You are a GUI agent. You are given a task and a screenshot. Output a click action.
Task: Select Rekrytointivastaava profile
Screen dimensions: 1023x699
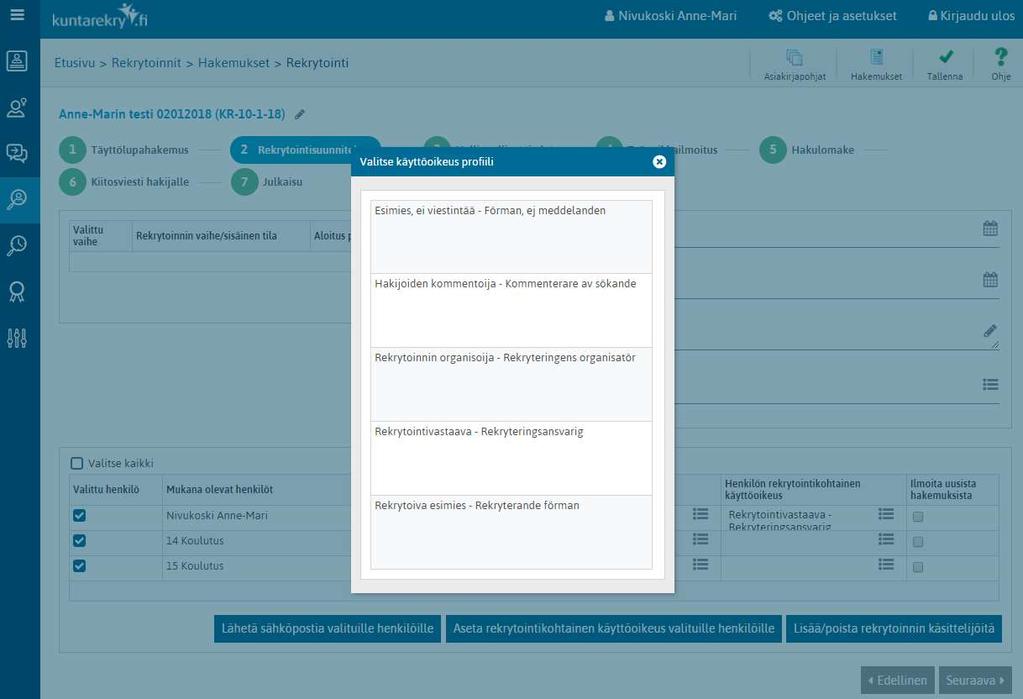pos(511,458)
